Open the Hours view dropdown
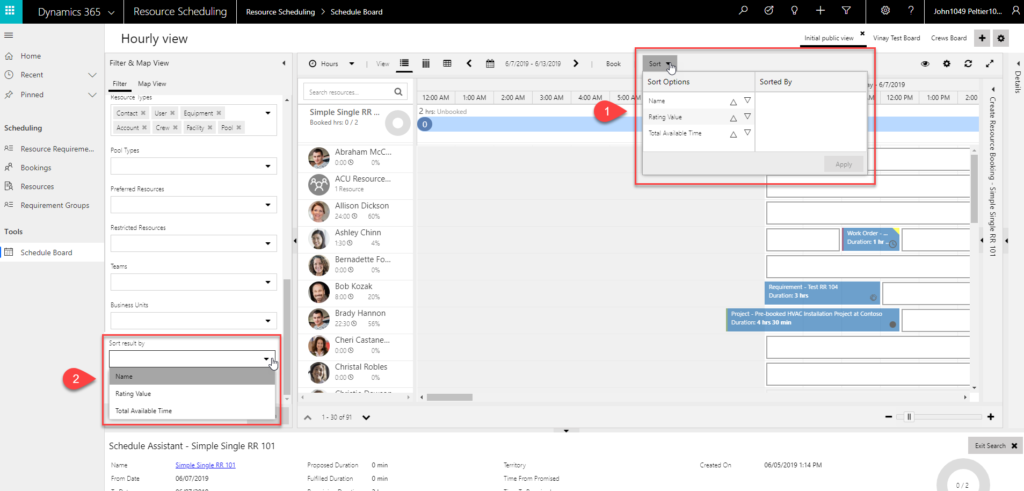The height and width of the screenshot is (491, 1024). pyautogui.click(x=351, y=63)
